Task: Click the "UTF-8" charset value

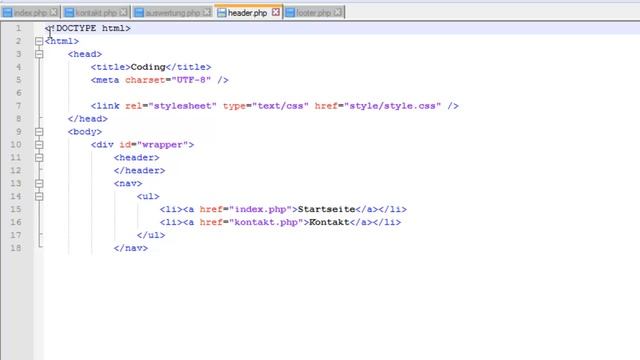Action: coord(191,80)
